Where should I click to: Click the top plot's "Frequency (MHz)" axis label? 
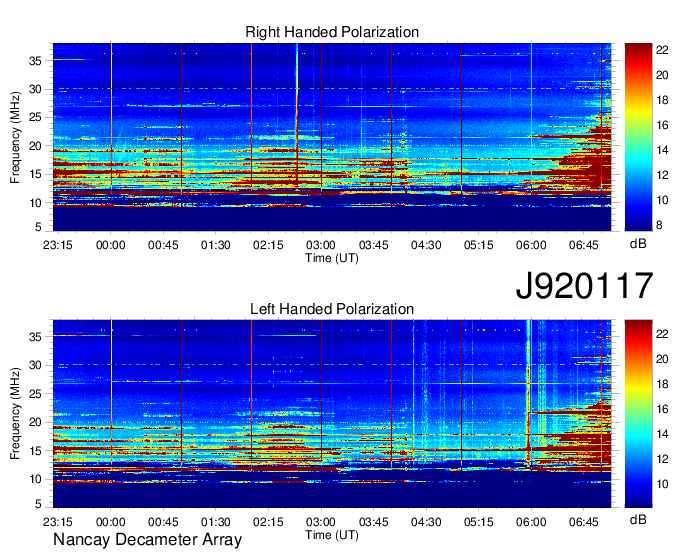pos(15,137)
